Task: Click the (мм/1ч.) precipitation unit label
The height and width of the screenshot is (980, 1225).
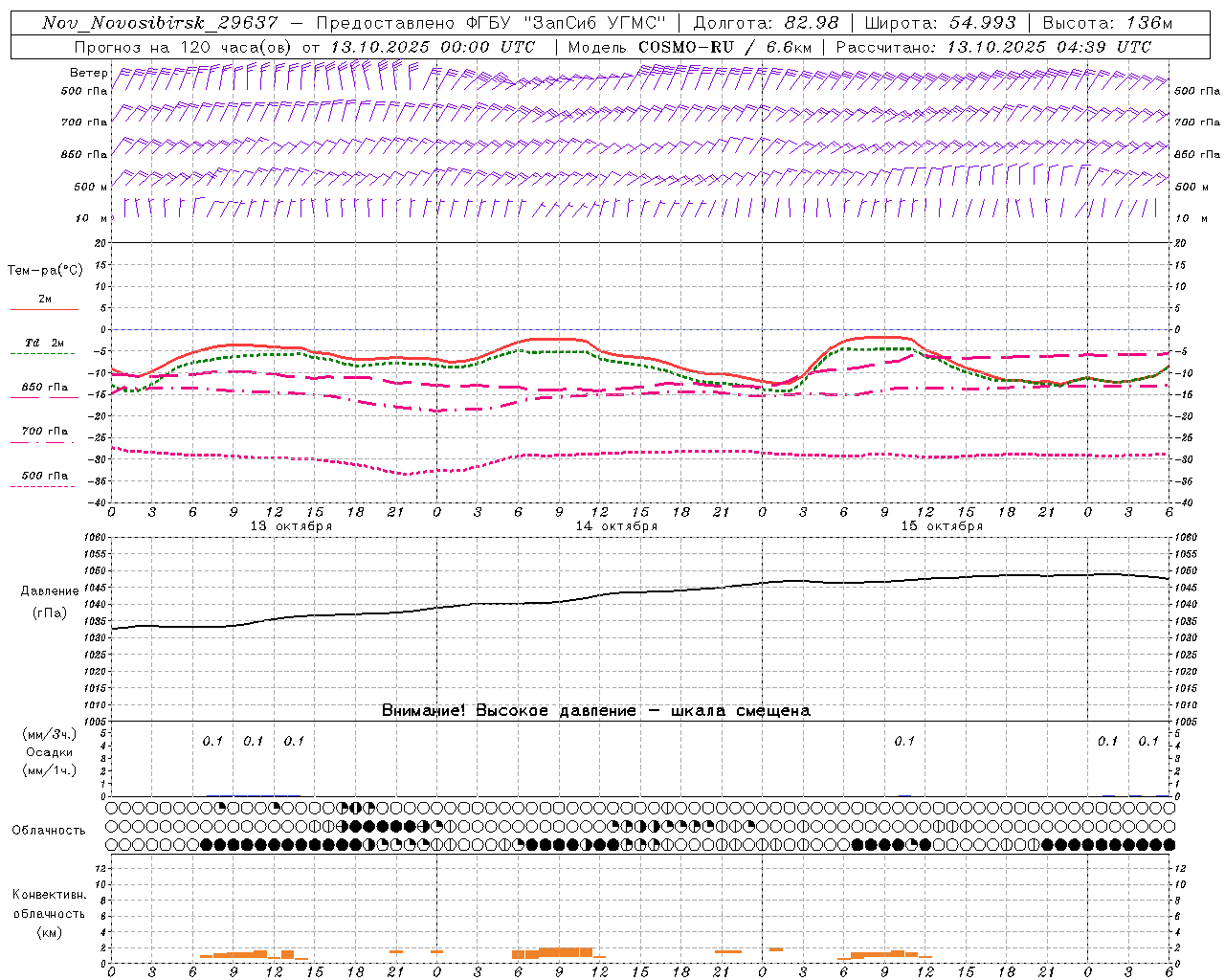Action: click(x=50, y=770)
